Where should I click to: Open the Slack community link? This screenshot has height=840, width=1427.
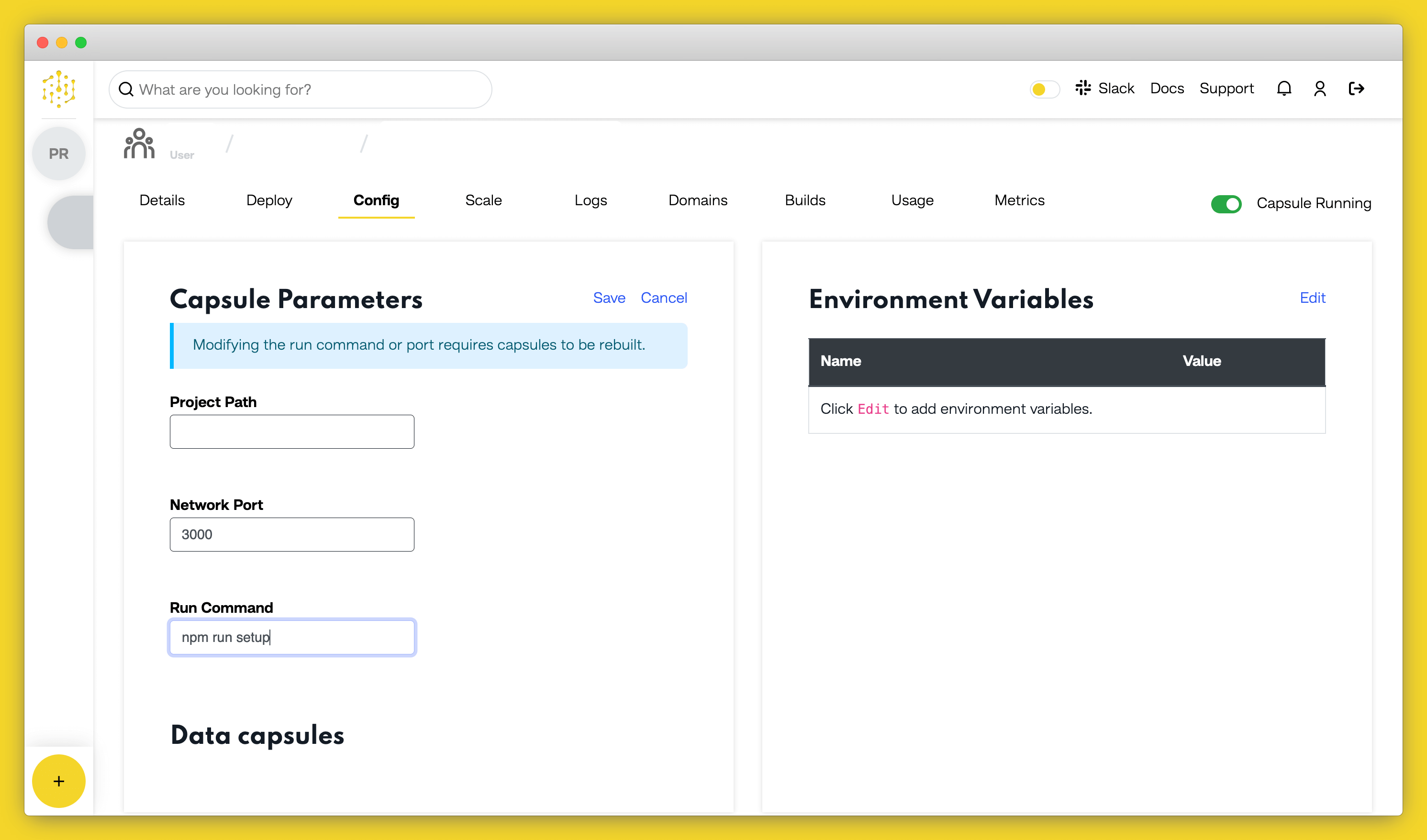(1105, 89)
